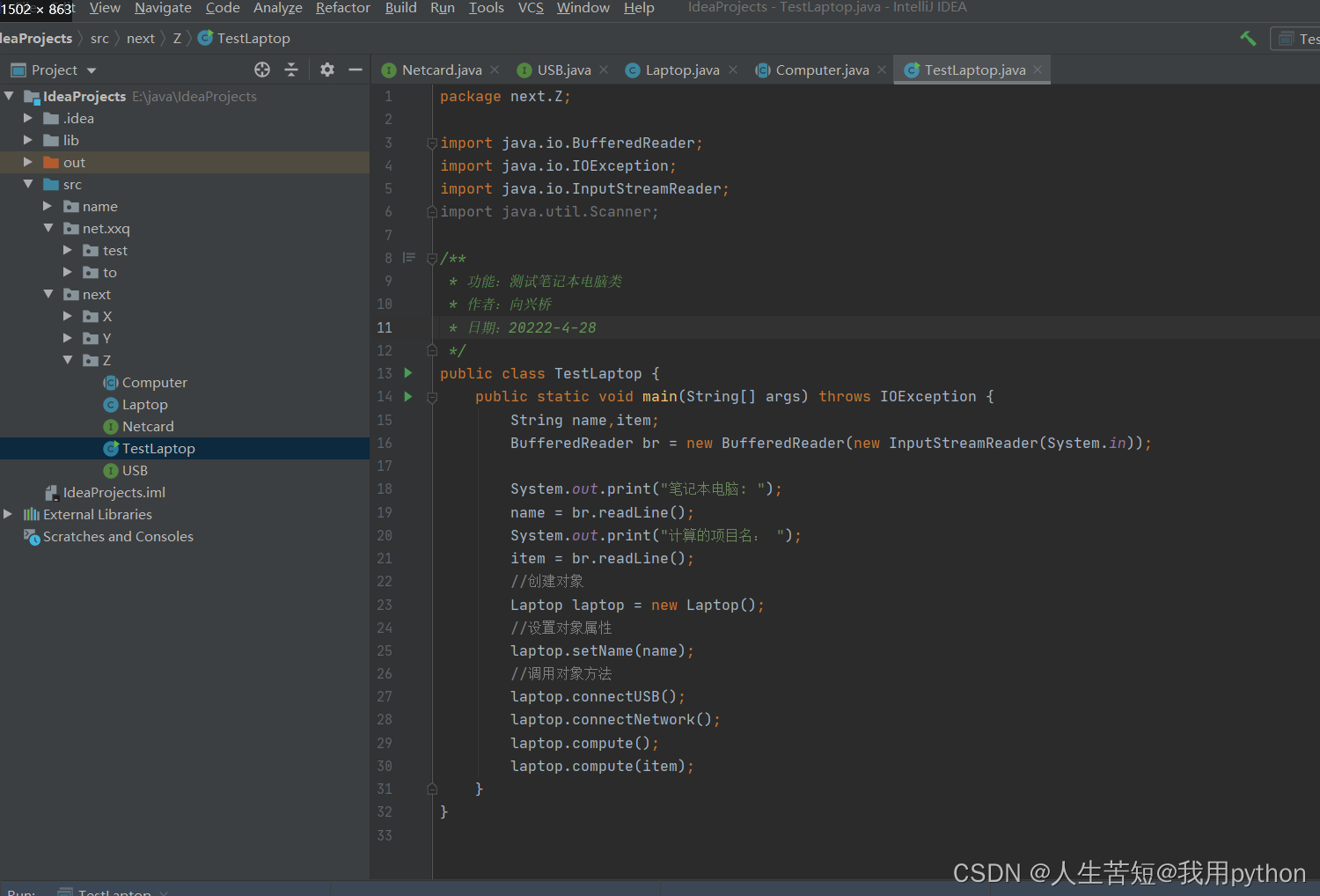Collapse the IdeaProjects root node
This screenshot has height=896, width=1320.
click(x=9, y=96)
